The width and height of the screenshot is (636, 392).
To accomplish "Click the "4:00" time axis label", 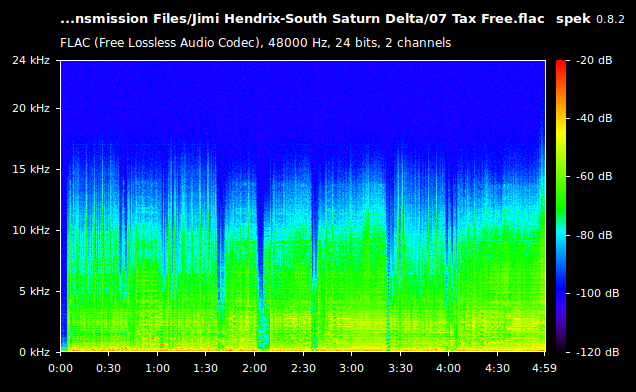I will (448, 368).
